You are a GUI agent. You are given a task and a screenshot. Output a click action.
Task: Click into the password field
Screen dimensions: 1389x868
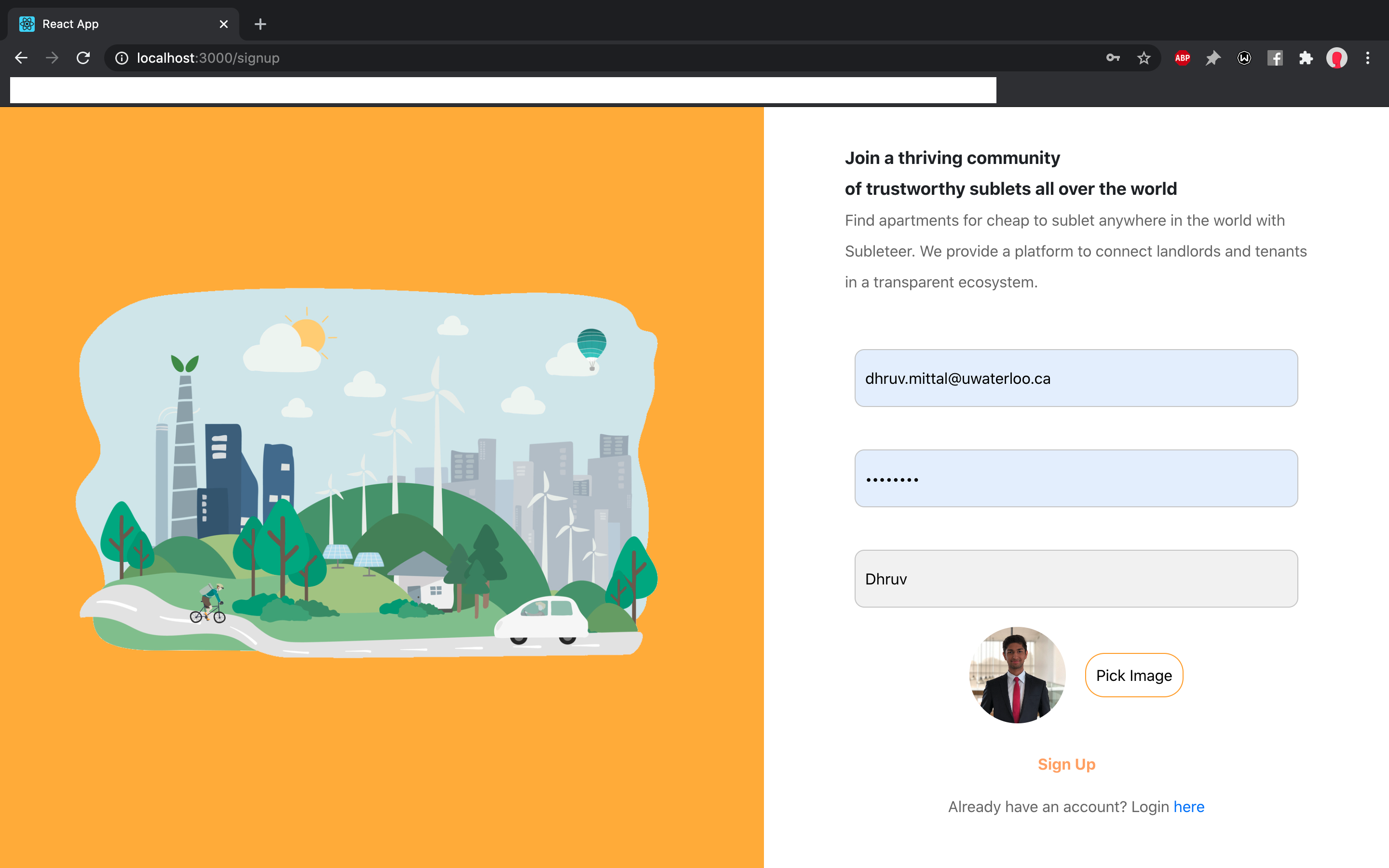1076,478
